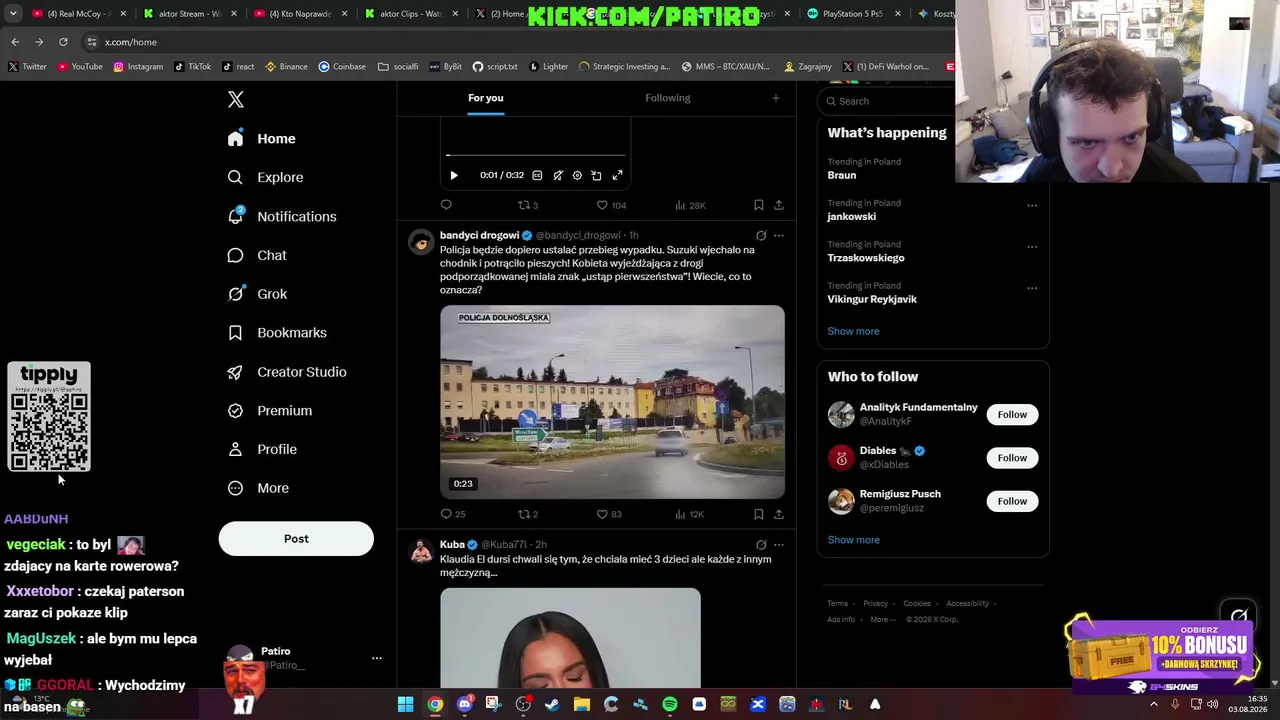
Task: Reload the browser page
Action: click(x=63, y=42)
